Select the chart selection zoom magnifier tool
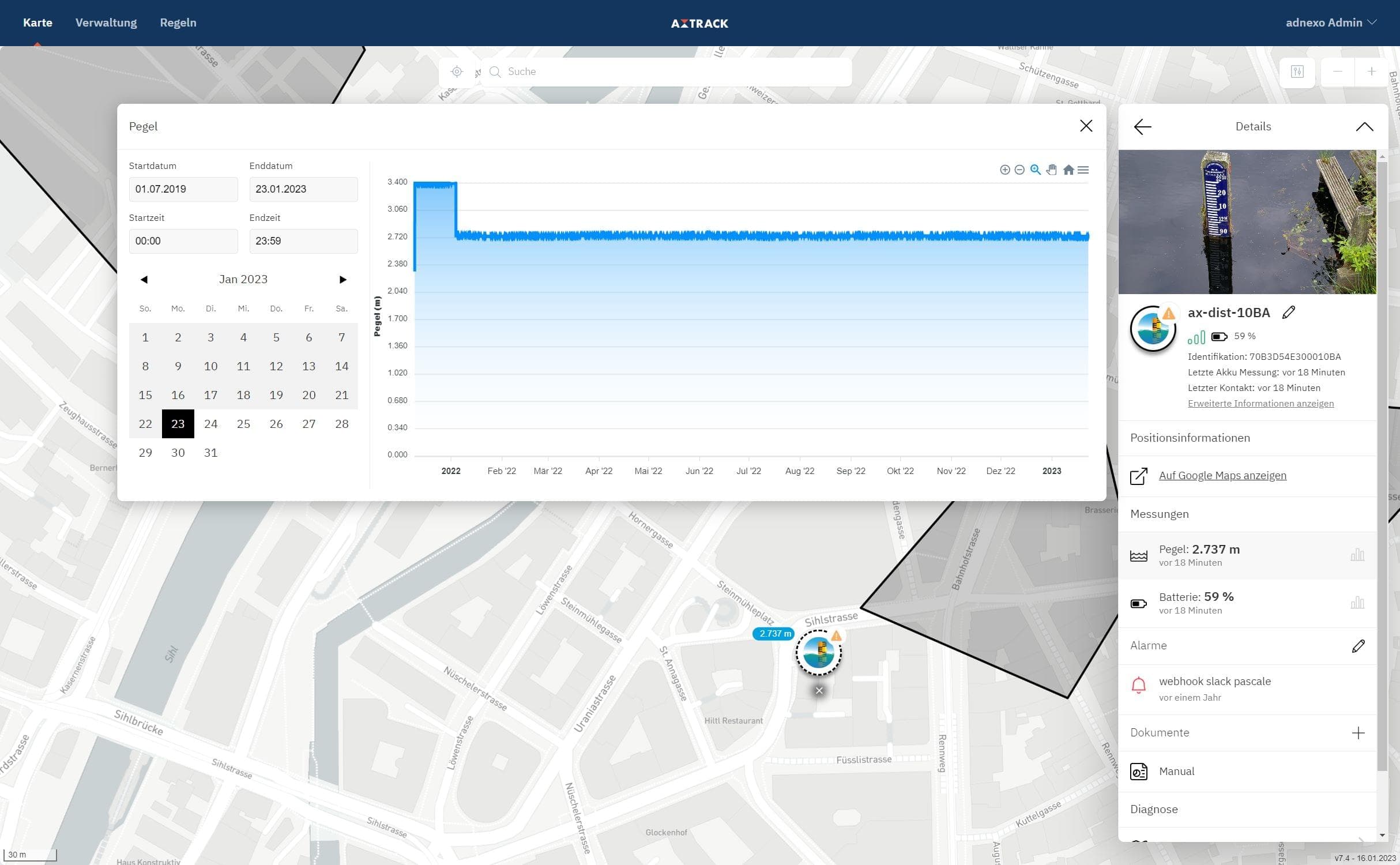This screenshot has height=865, width=1400. (x=1036, y=170)
